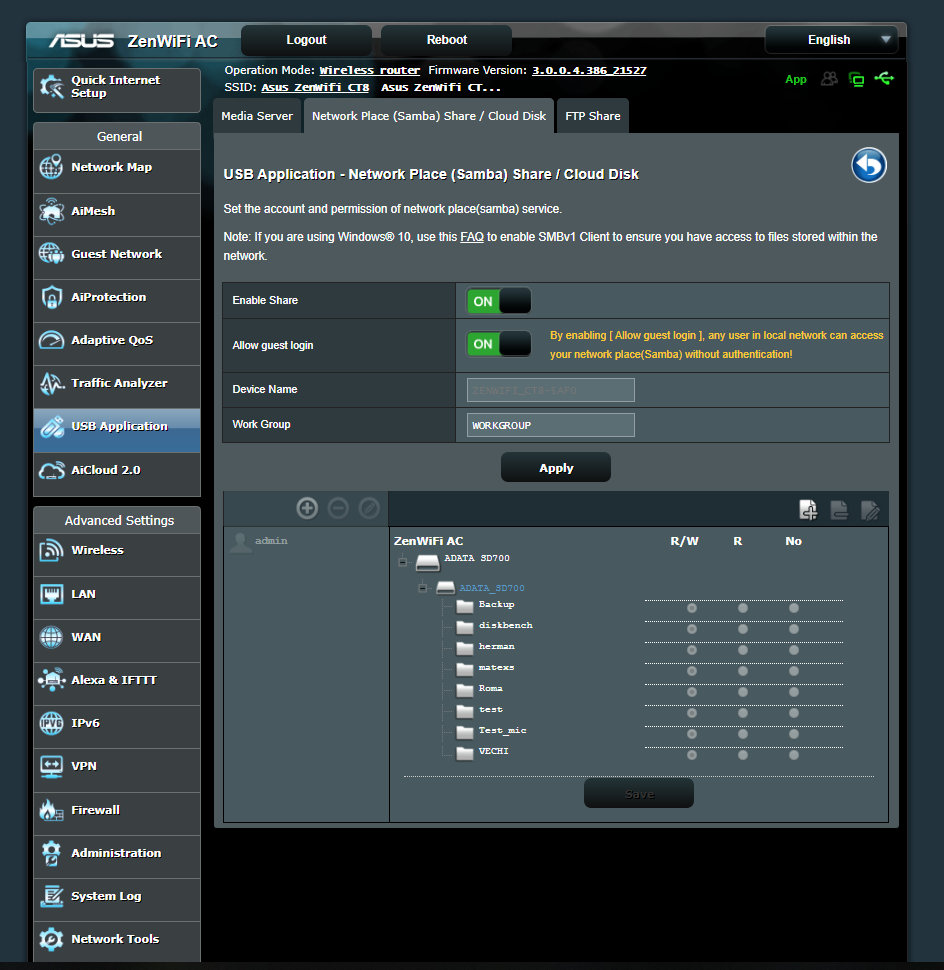This screenshot has height=970, width=944.
Task: Click the Device Name input field
Action: pyautogui.click(x=551, y=390)
